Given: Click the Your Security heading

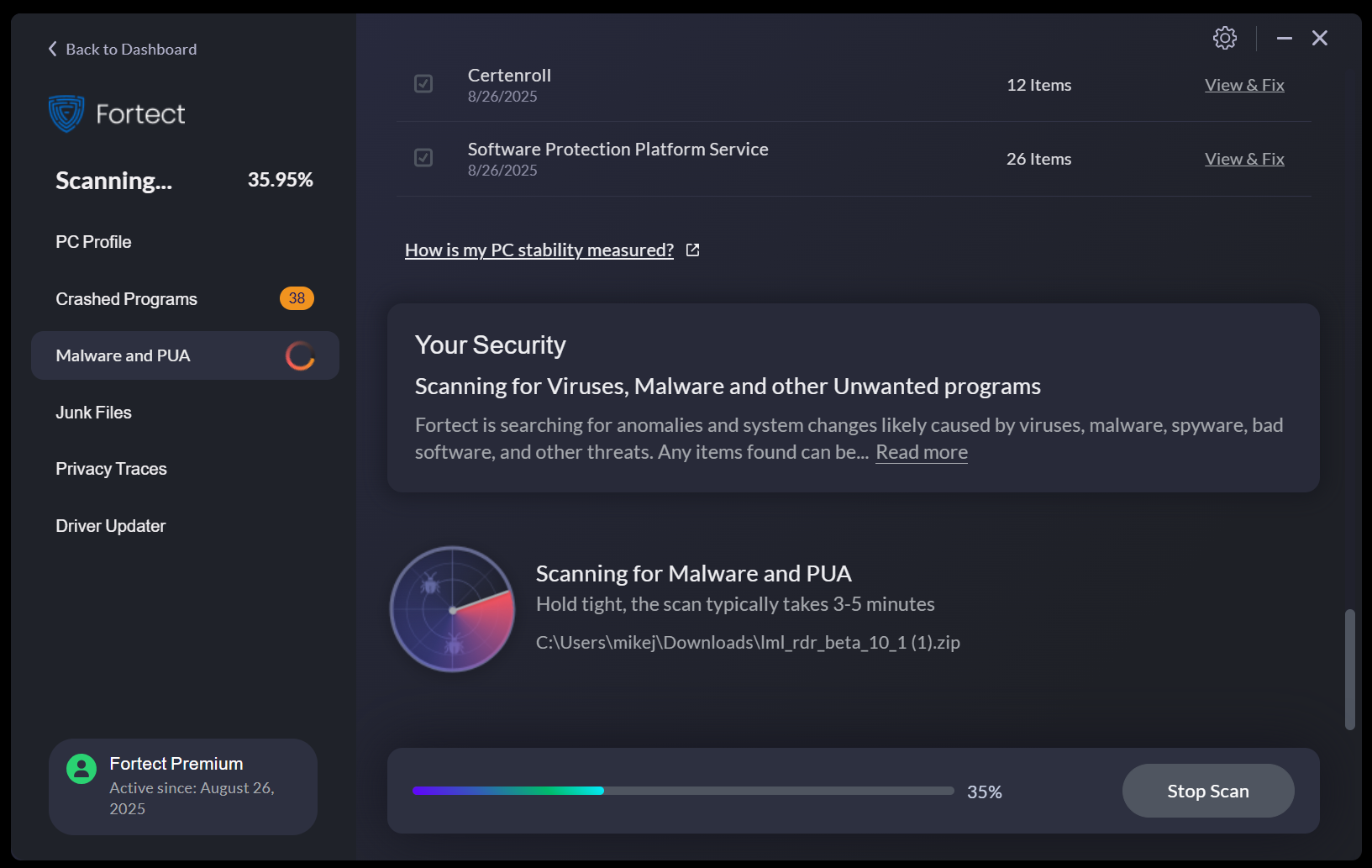Looking at the screenshot, I should [490, 345].
